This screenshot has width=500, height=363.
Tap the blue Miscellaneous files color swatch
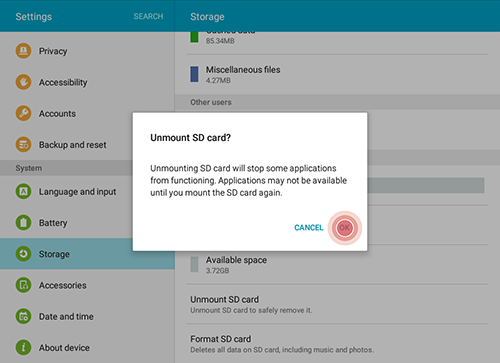194,74
